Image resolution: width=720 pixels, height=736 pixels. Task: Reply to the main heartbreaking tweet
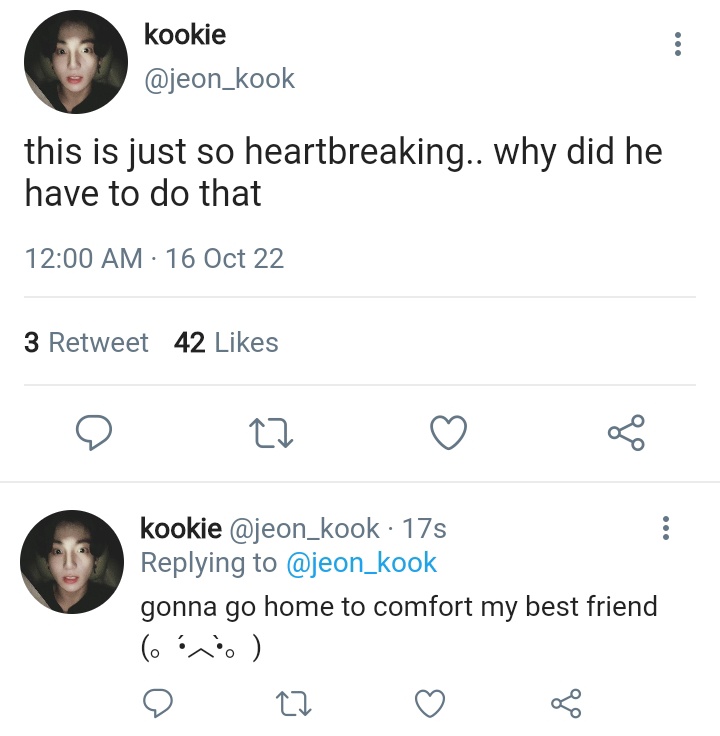[x=94, y=432]
